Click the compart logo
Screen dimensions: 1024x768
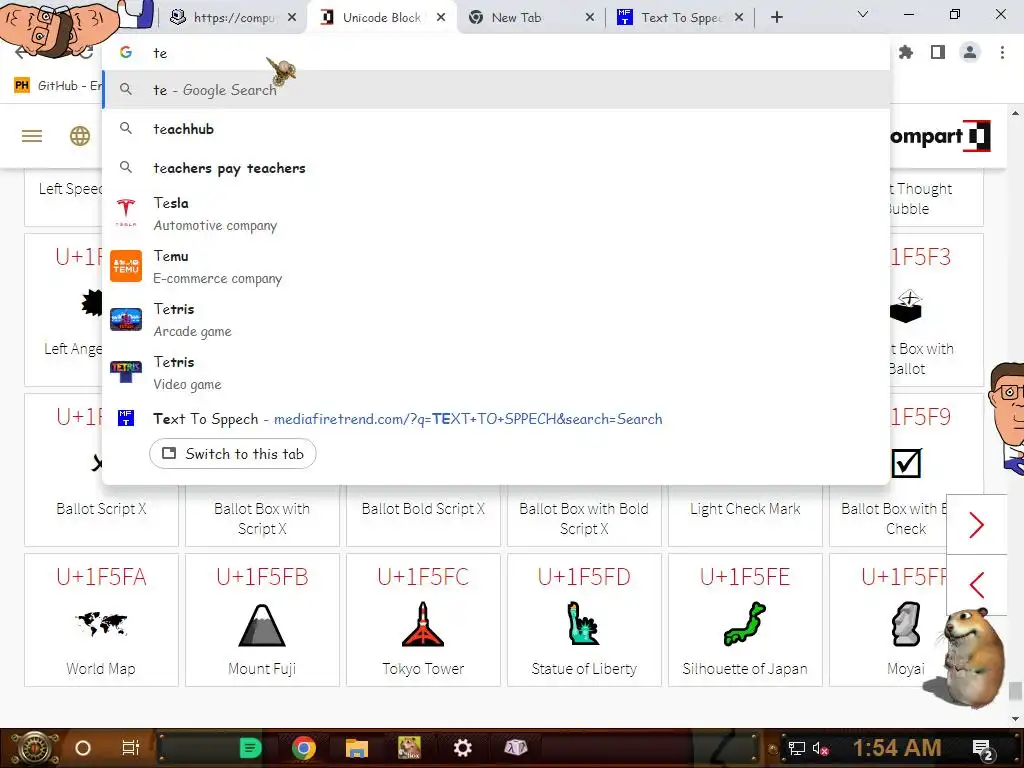[x=939, y=136]
